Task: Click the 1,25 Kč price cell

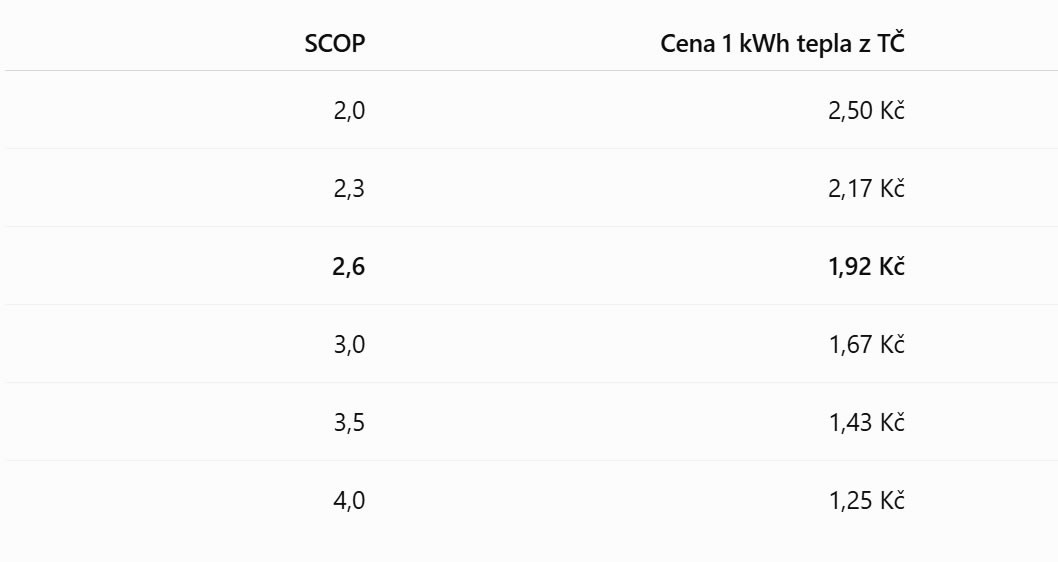Action: pyautogui.click(x=866, y=501)
